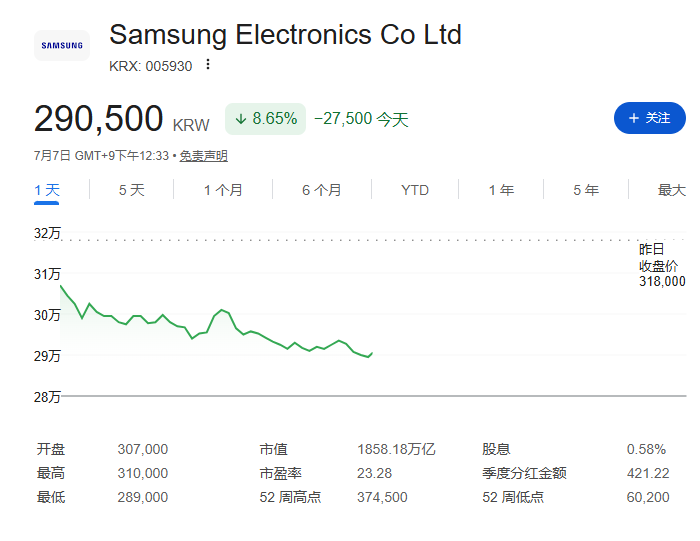Select the YTD chart range
This screenshot has height=541, width=700.
pyautogui.click(x=415, y=190)
